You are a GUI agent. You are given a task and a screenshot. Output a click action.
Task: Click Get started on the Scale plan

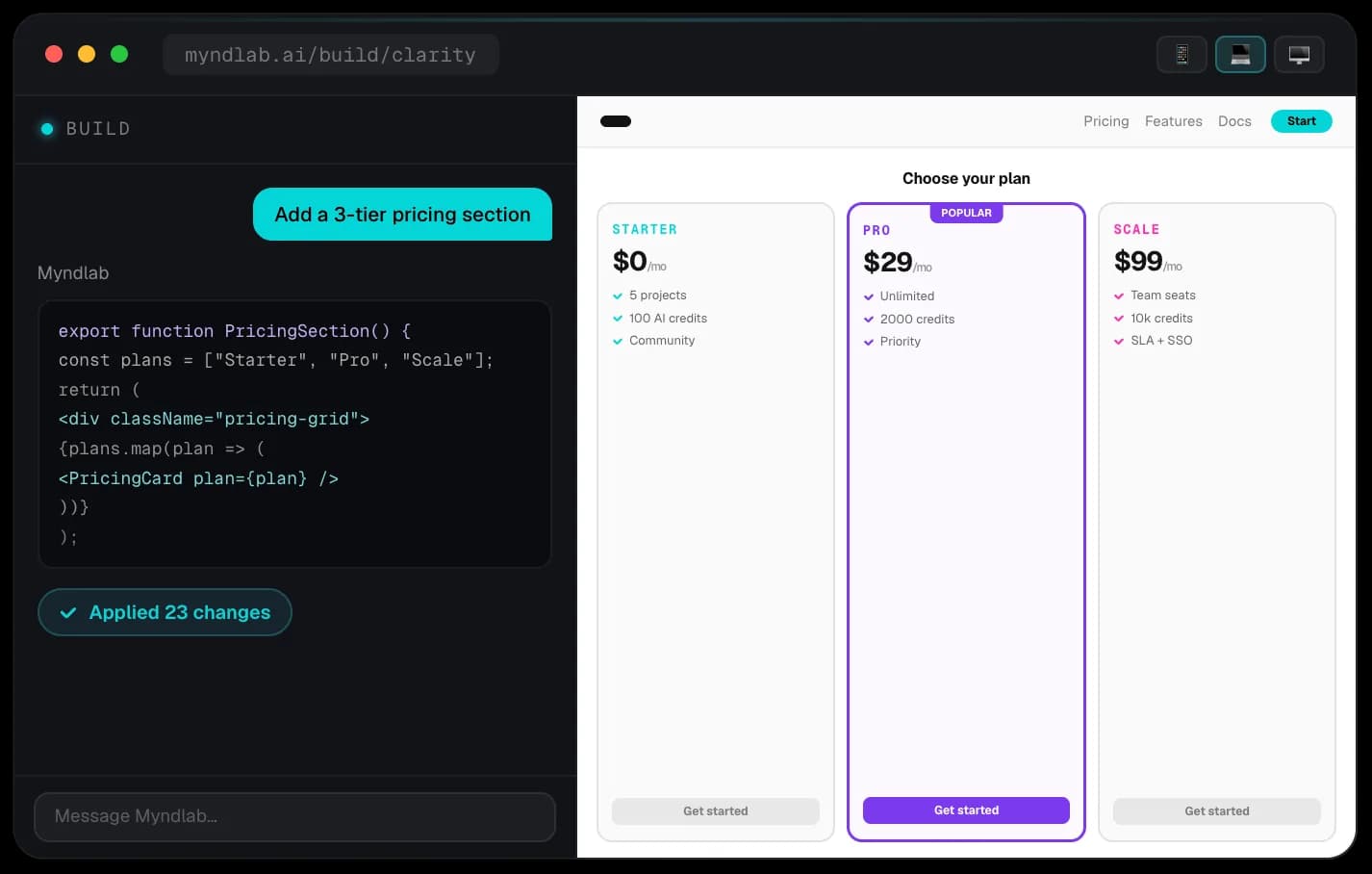(x=1217, y=811)
